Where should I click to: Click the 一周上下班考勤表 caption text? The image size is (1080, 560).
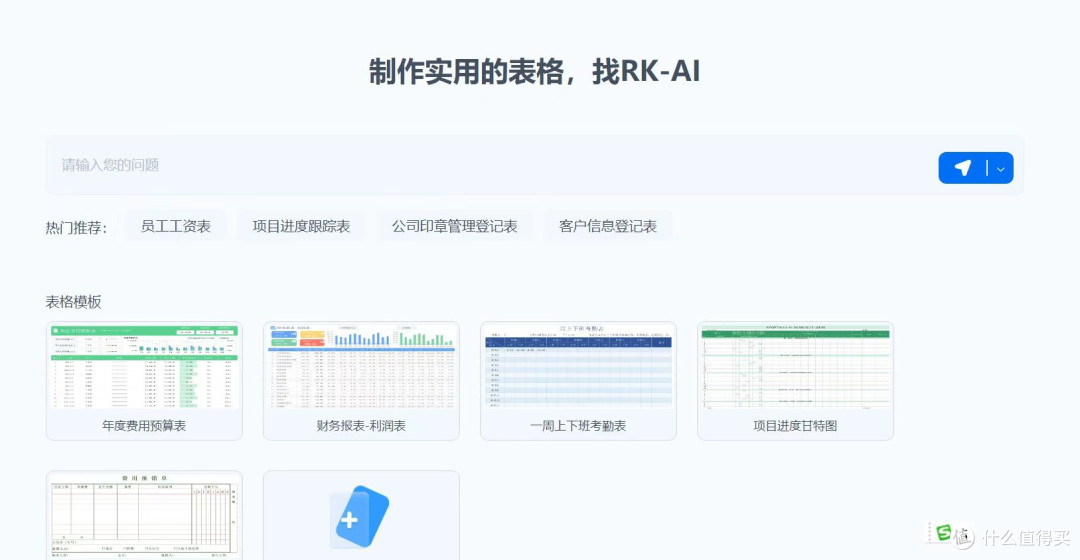tap(579, 426)
